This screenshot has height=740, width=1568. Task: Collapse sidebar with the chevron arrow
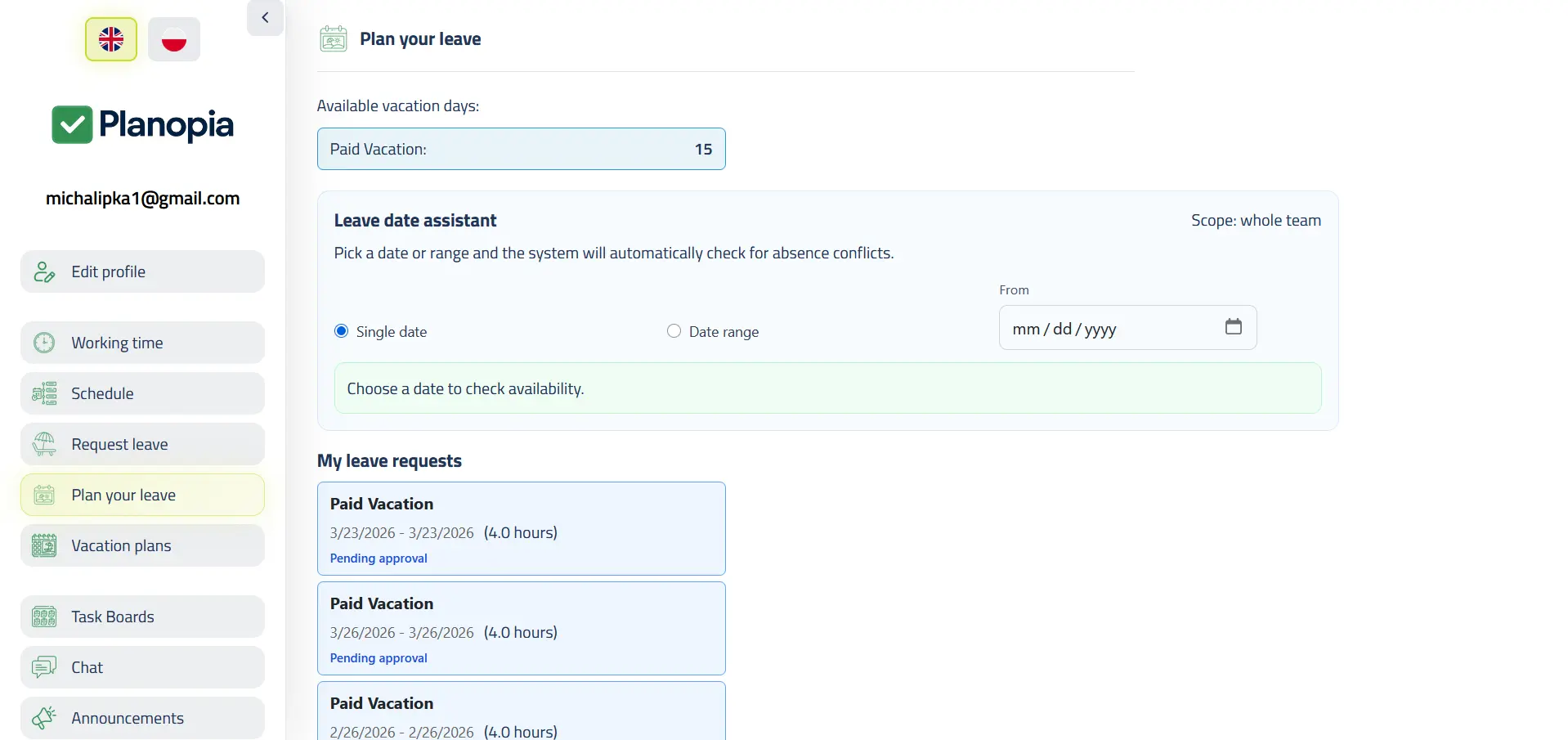click(x=265, y=18)
